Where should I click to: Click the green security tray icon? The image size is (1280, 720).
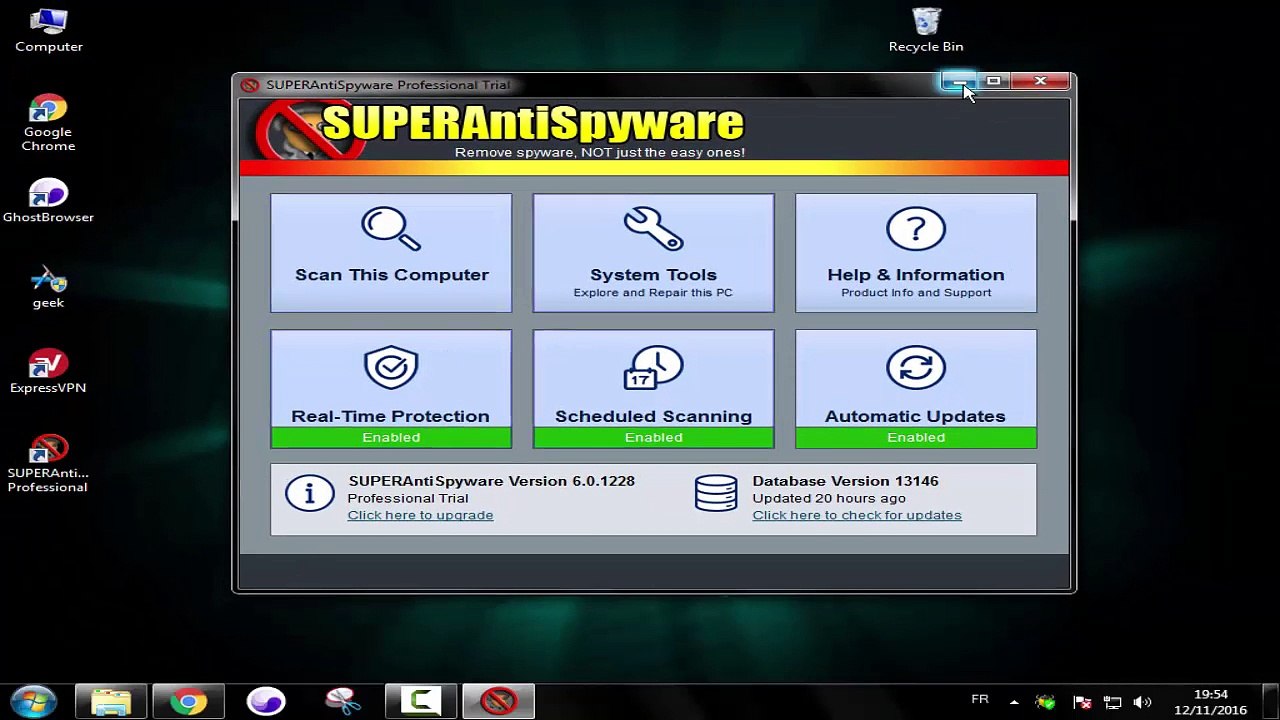point(1046,702)
